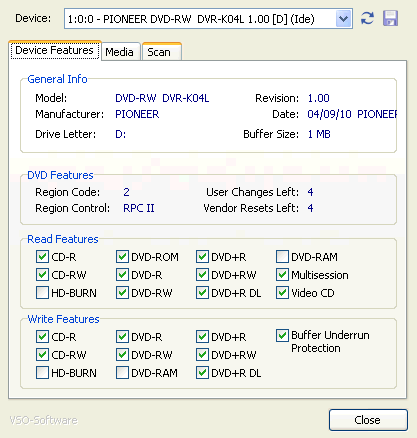This screenshot has width=417, height=438.
Task: Click the User Changes Left value
Action: pos(310,192)
